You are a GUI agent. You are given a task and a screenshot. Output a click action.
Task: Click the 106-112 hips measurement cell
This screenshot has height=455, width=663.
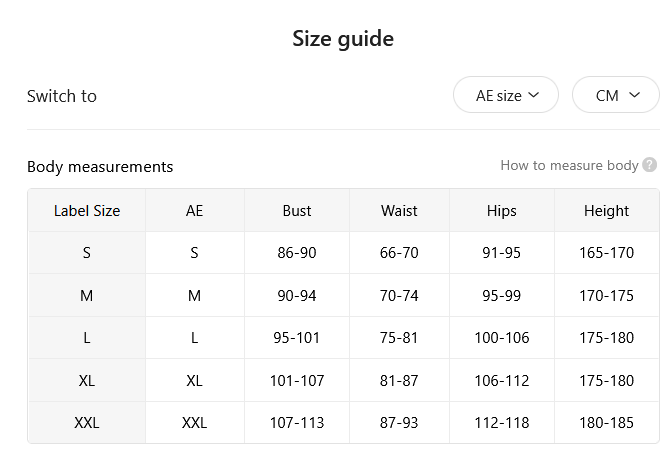501,380
